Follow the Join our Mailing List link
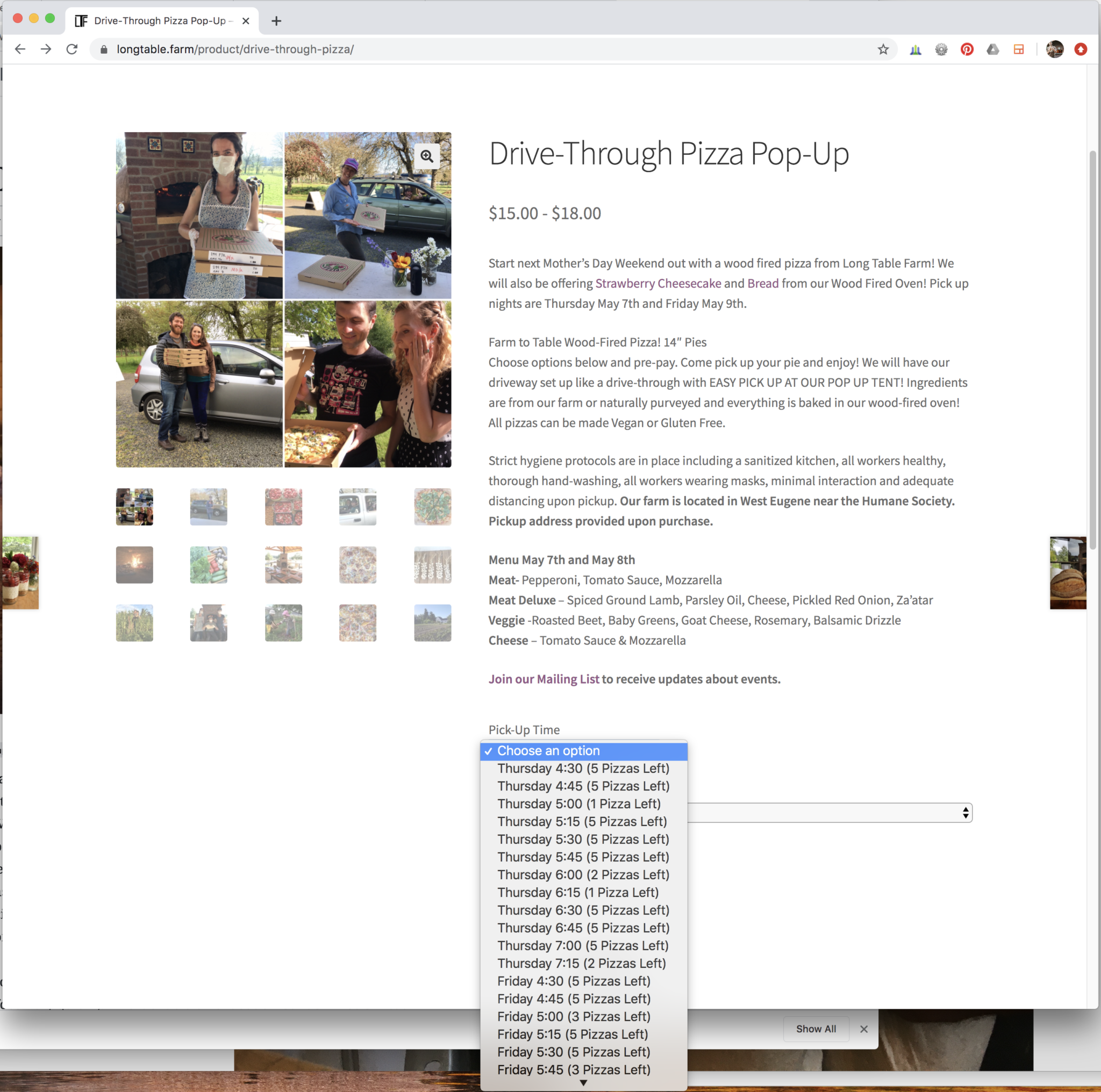1101x1092 pixels. [544, 679]
